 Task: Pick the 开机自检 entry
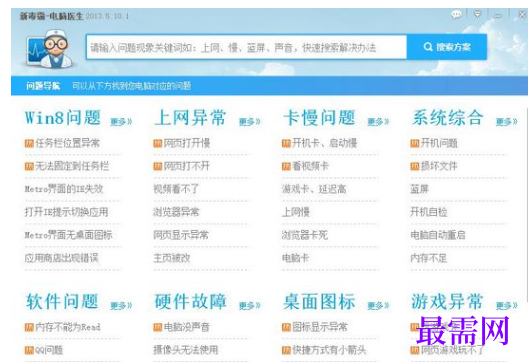pyautogui.click(x=429, y=212)
